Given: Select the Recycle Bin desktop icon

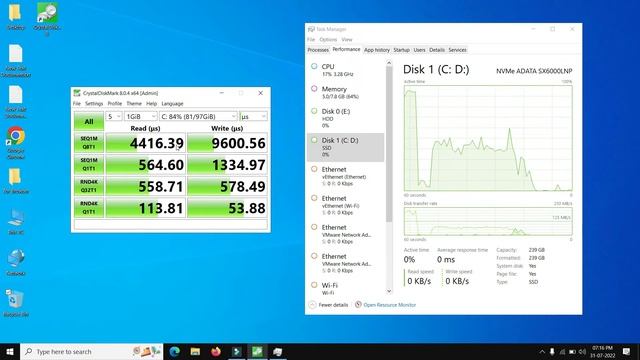Looking at the screenshot, I should [x=16, y=303].
